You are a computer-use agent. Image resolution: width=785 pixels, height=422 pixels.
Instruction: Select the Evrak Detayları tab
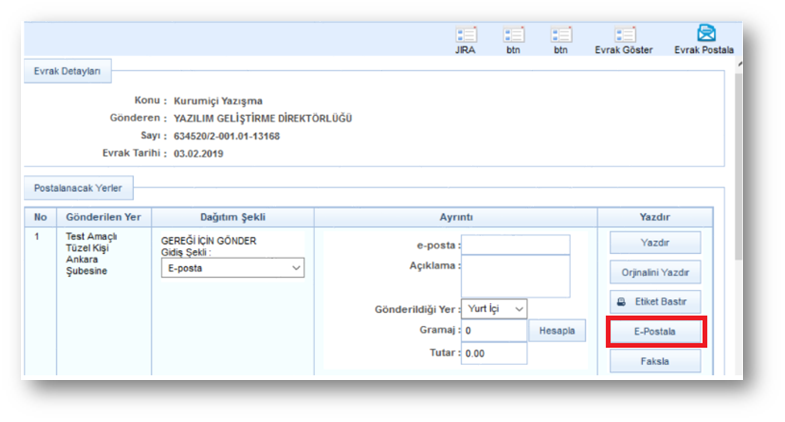point(68,71)
